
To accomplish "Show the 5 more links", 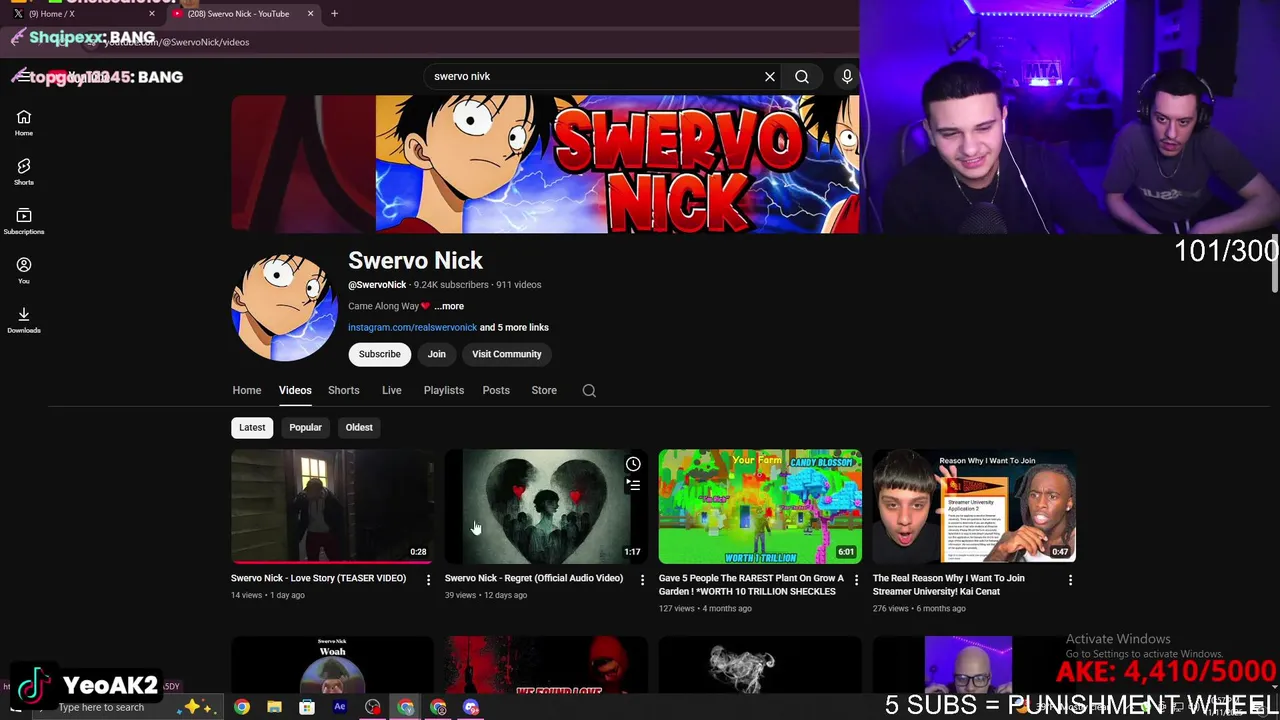I will tap(514, 327).
